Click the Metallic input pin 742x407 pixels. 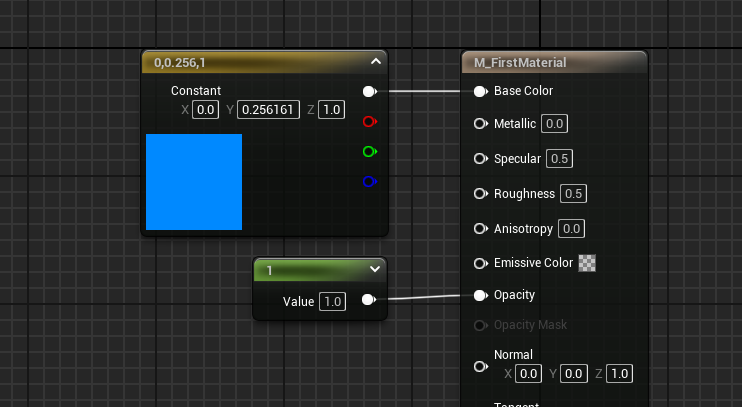(480, 124)
